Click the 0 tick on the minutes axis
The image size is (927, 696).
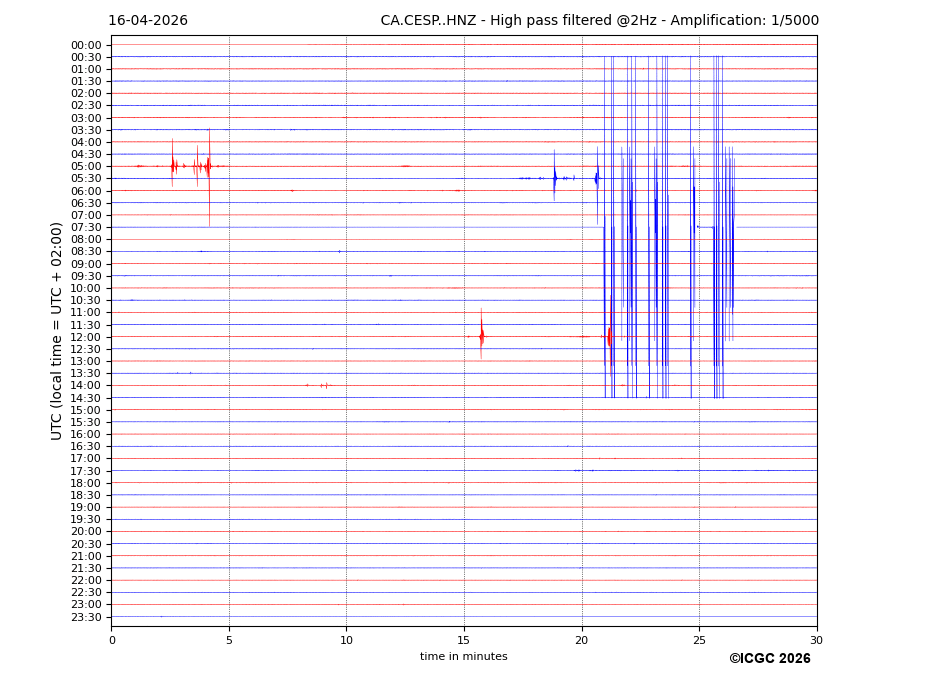pos(112,640)
